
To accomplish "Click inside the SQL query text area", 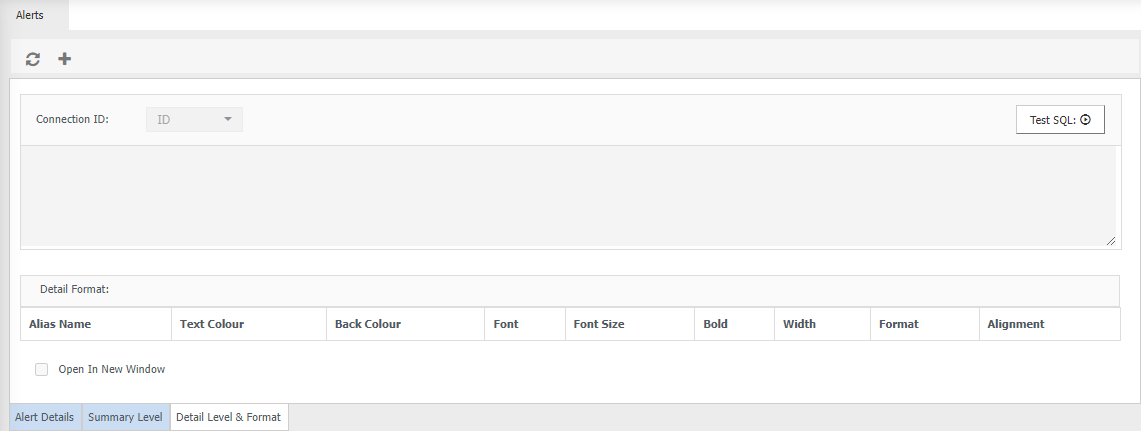I will (x=568, y=195).
